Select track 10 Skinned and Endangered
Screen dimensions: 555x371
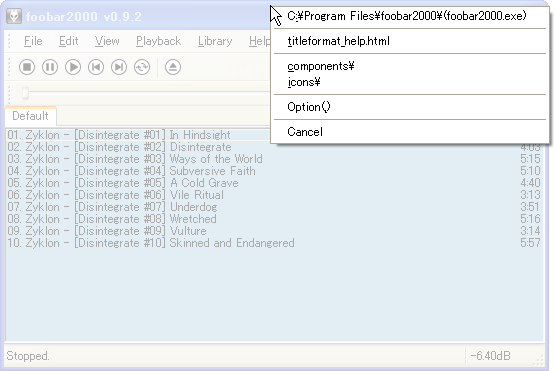point(274,243)
